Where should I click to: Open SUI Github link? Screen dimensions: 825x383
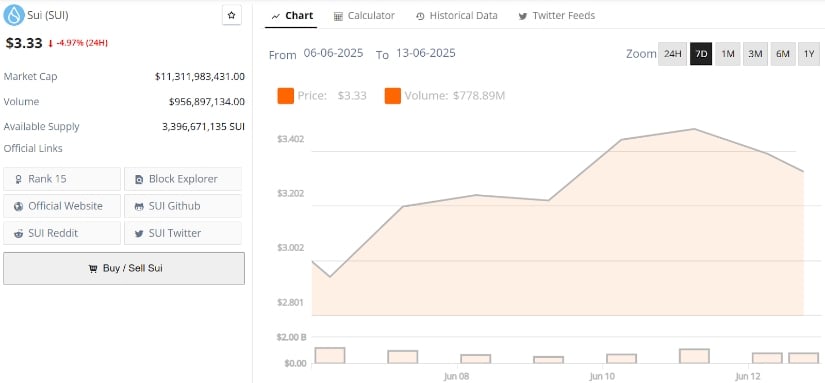click(183, 206)
